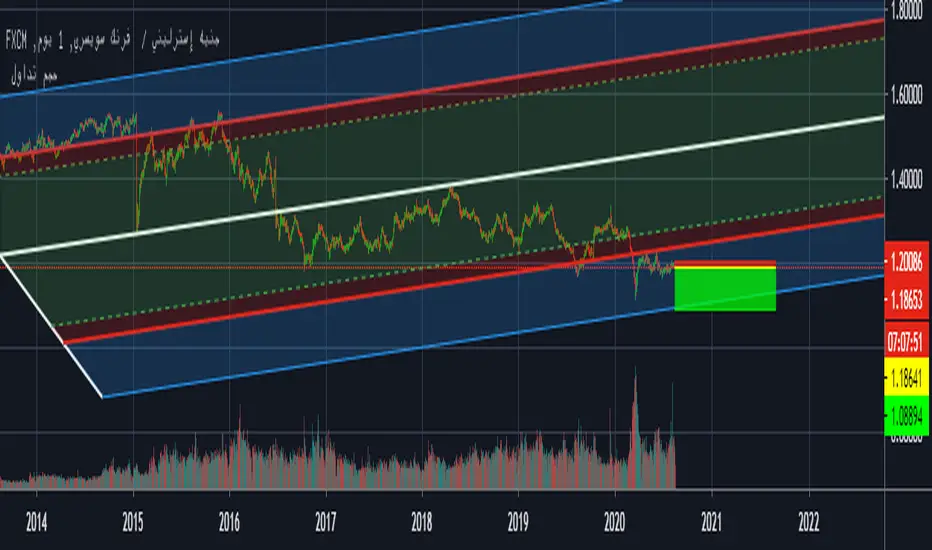932x550 pixels.
Task: Click the 2015 label on time axis
Action: coord(133,522)
